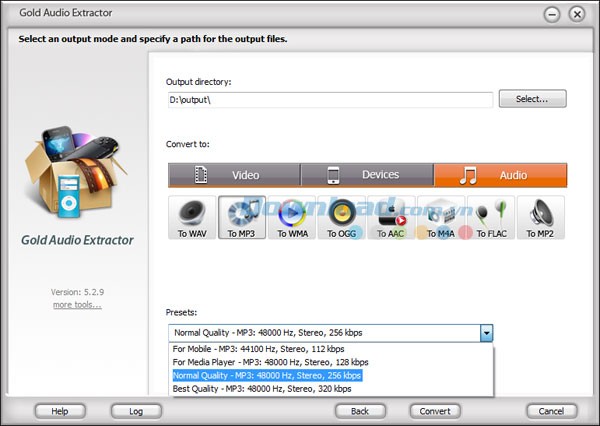Select the To OGG format icon
The width and height of the screenshot is (600, 426).
pyautogui.click(x=341, y=217)
